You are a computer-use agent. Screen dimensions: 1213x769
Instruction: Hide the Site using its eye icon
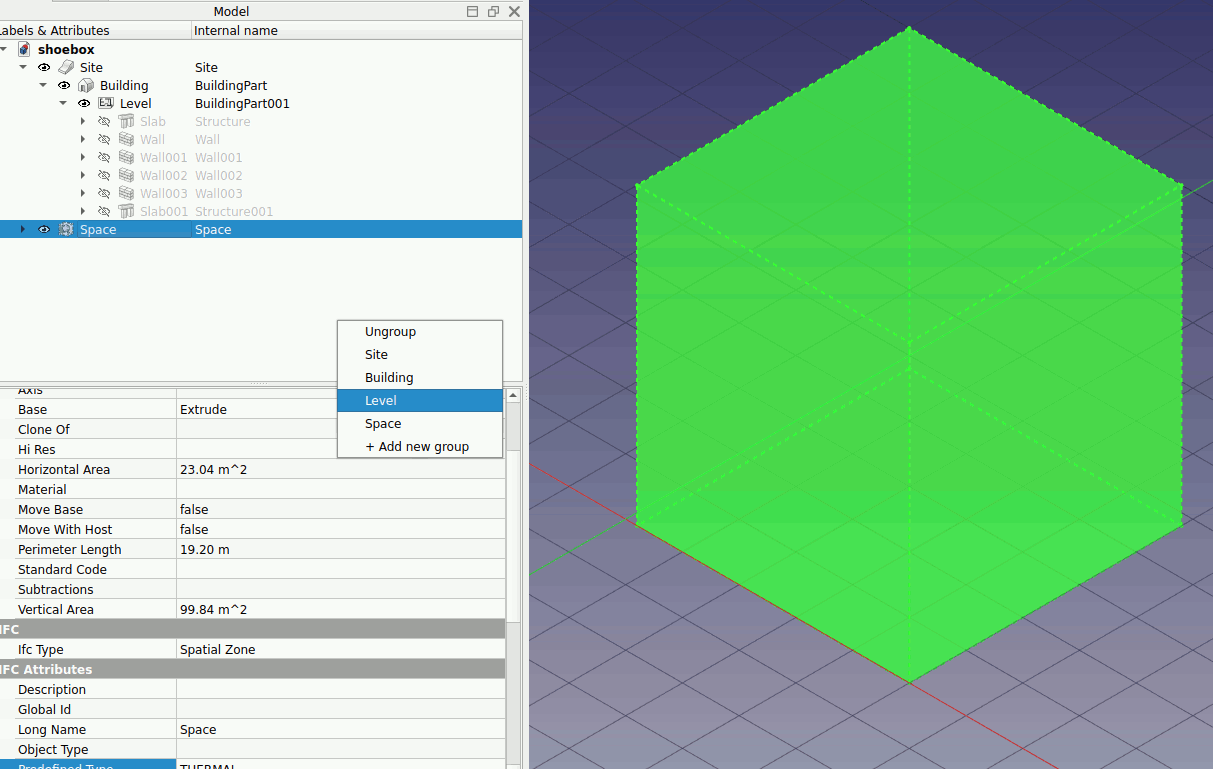pyautogui.click(x=44, y=67)
